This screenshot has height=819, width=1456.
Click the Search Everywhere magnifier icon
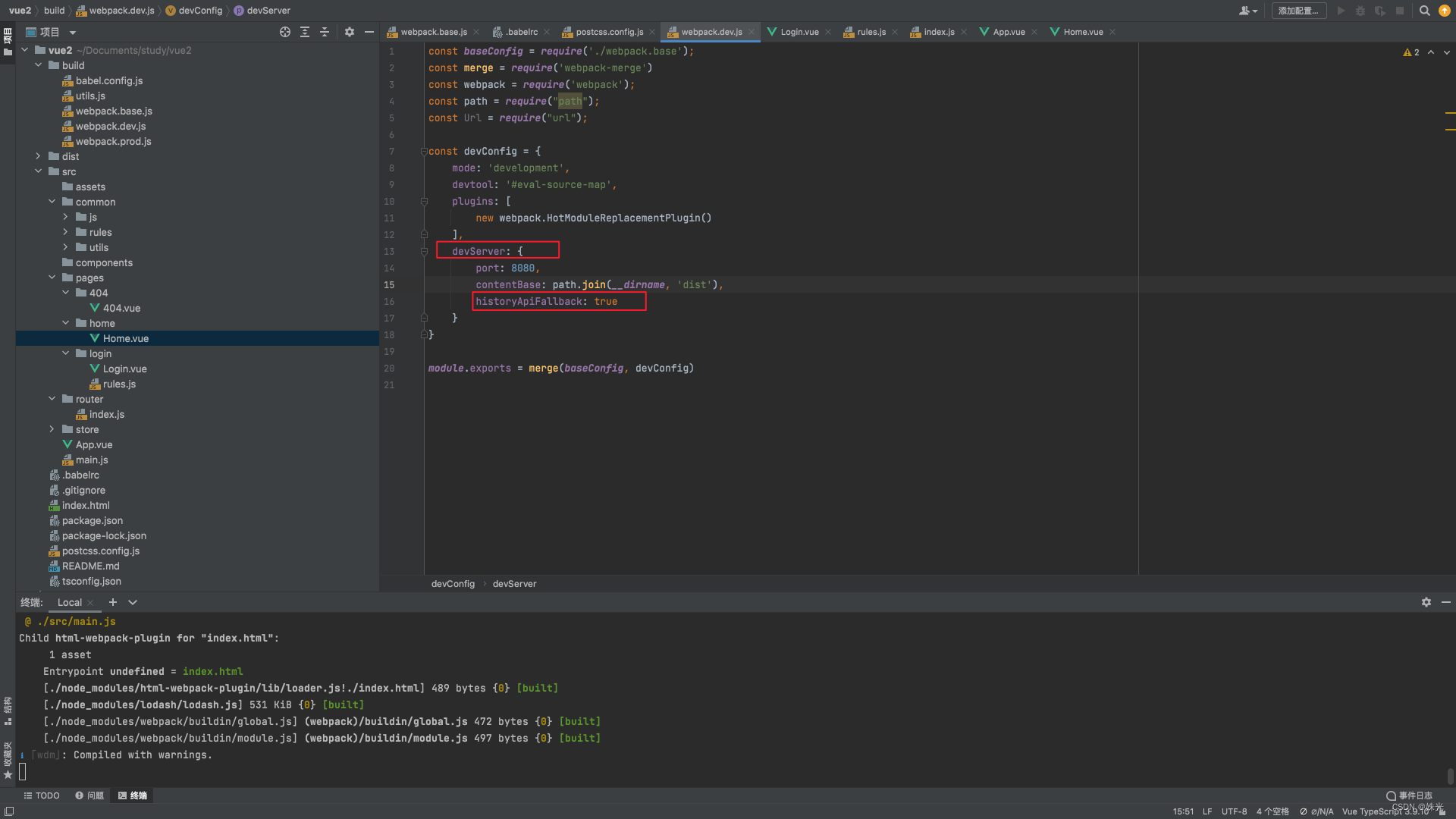click(1425, 11)
